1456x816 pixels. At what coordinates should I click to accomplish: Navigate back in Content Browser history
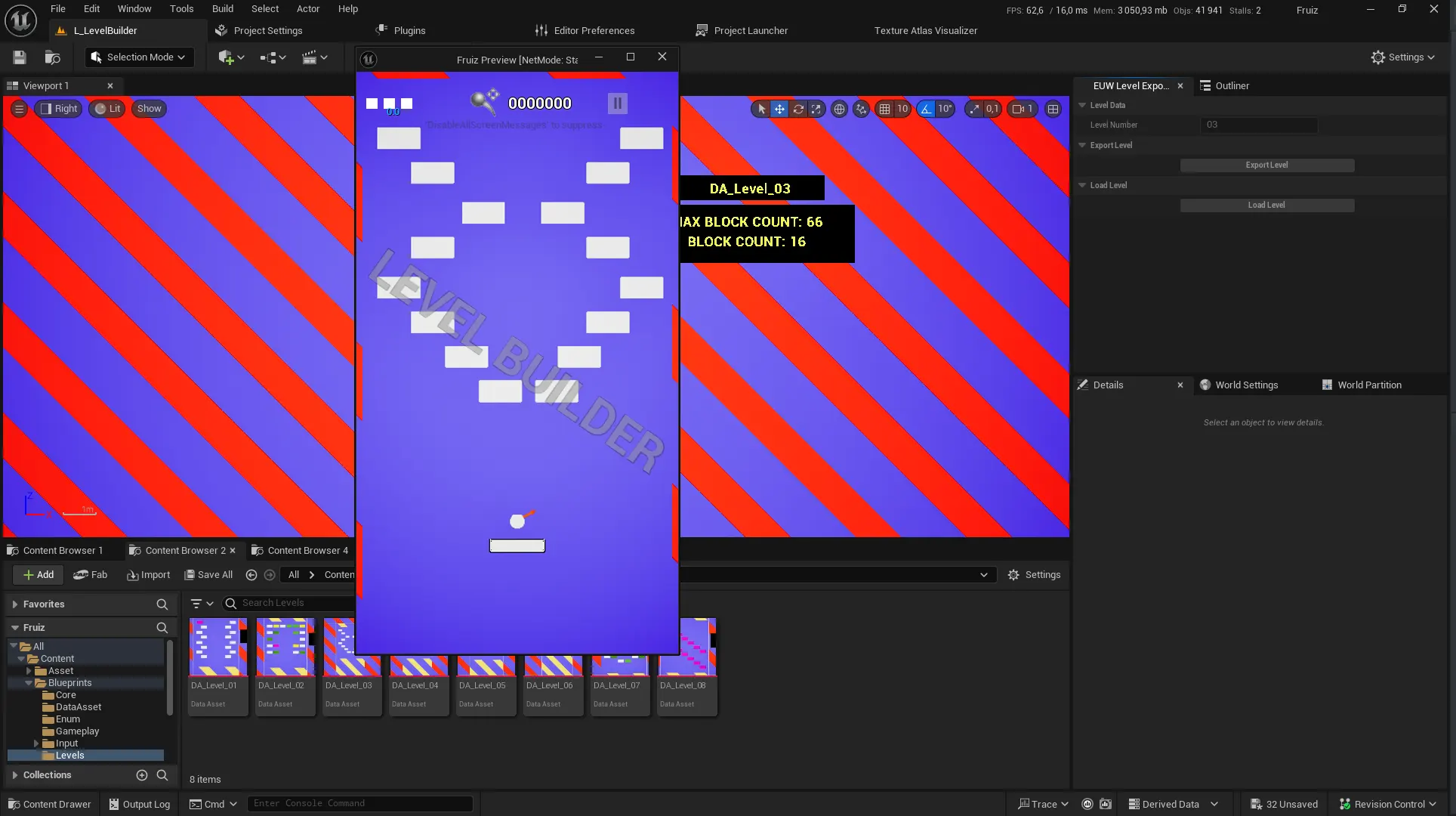251,575
